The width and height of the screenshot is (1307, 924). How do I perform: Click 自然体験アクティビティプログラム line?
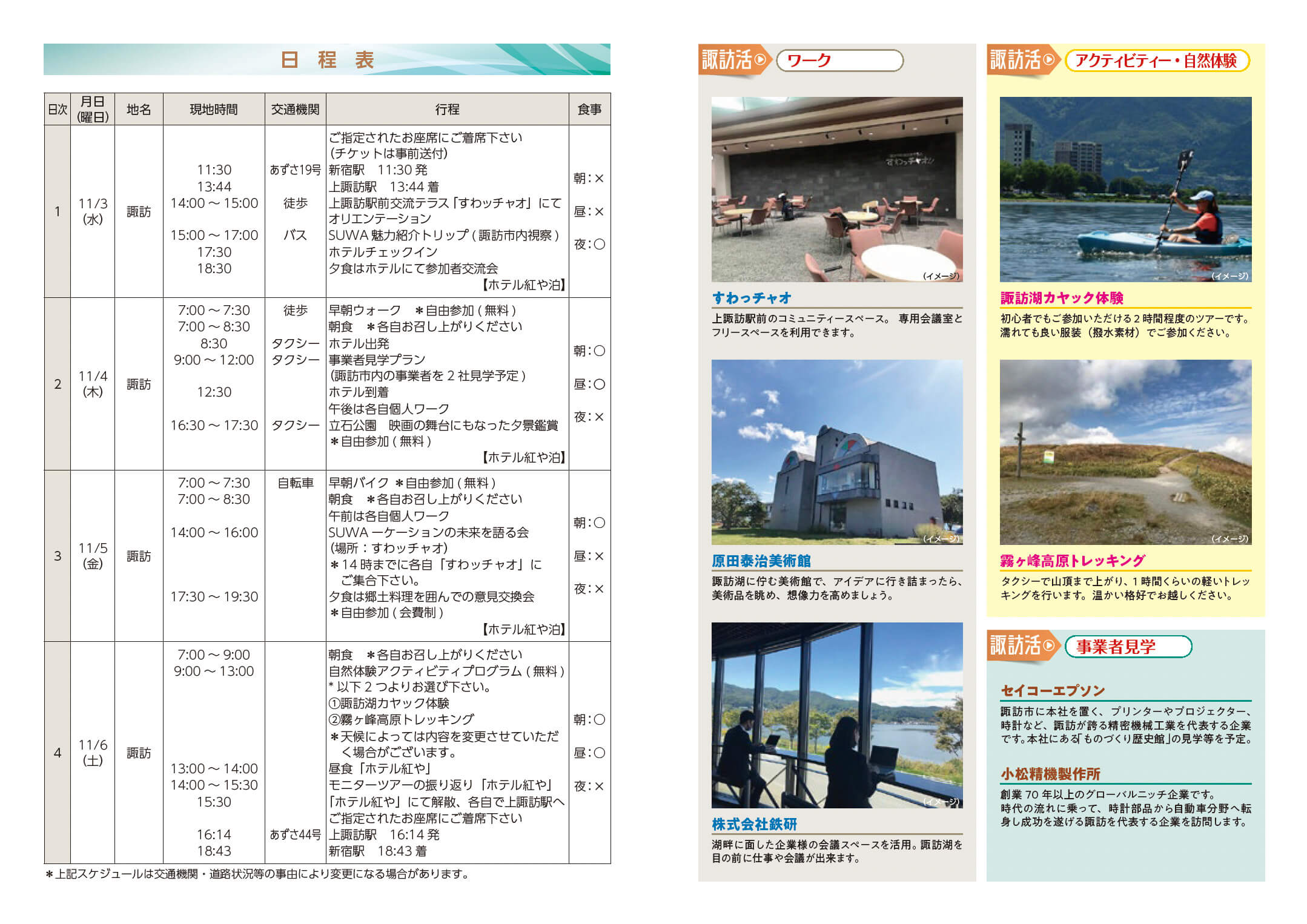point(446,671)
